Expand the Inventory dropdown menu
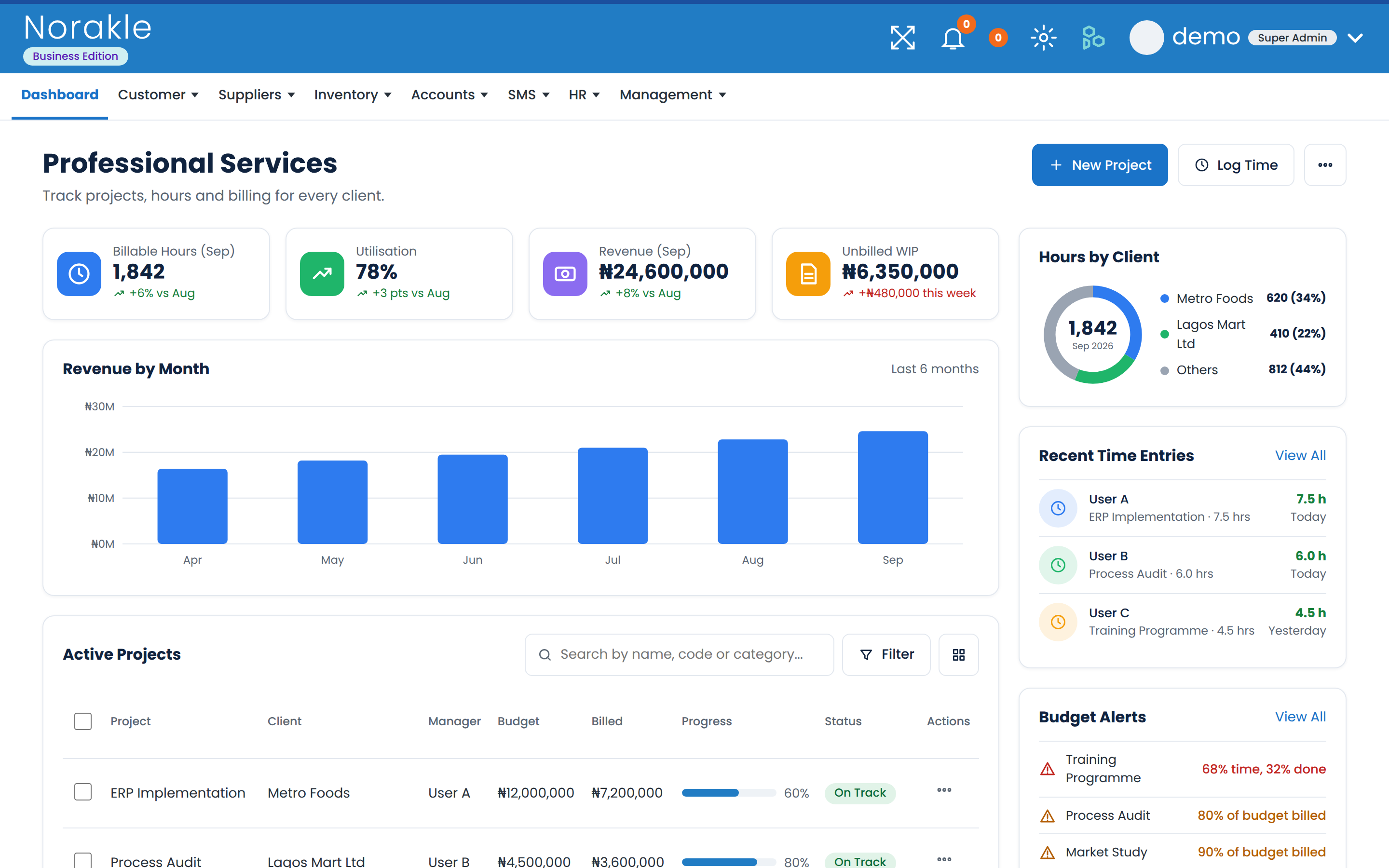 [353, 95]
